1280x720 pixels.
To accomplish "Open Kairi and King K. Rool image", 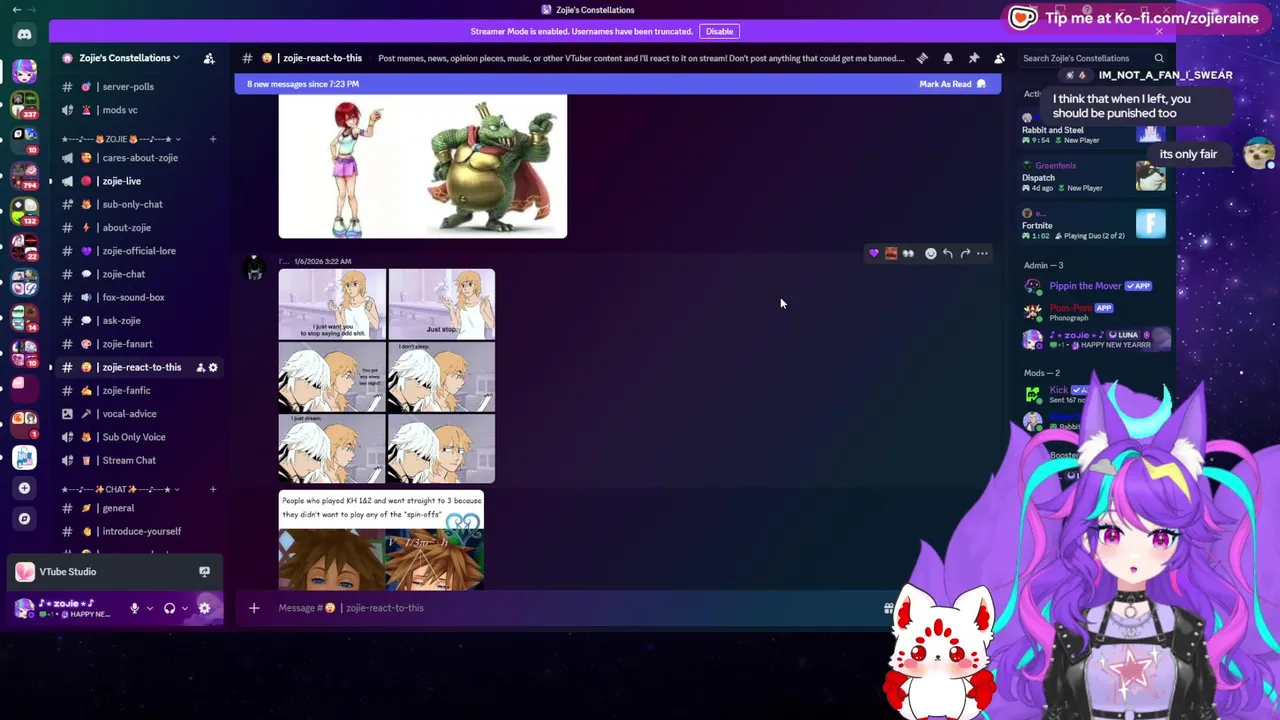I will pyautogui.click(x=423, y=166).
